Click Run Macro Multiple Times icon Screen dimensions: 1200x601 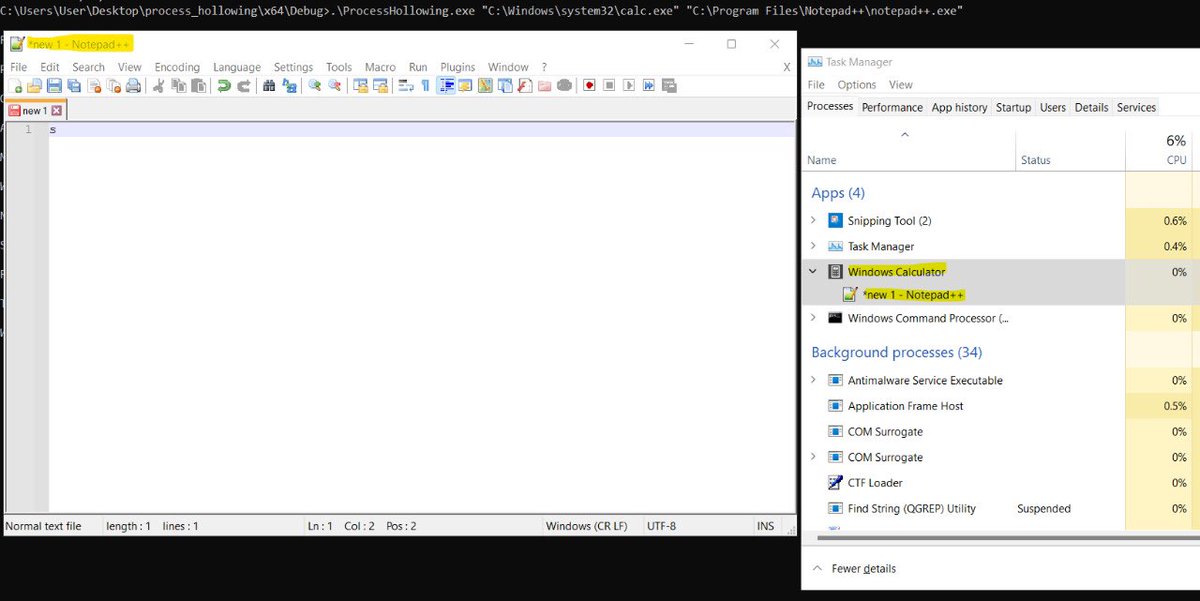[649, 86]
